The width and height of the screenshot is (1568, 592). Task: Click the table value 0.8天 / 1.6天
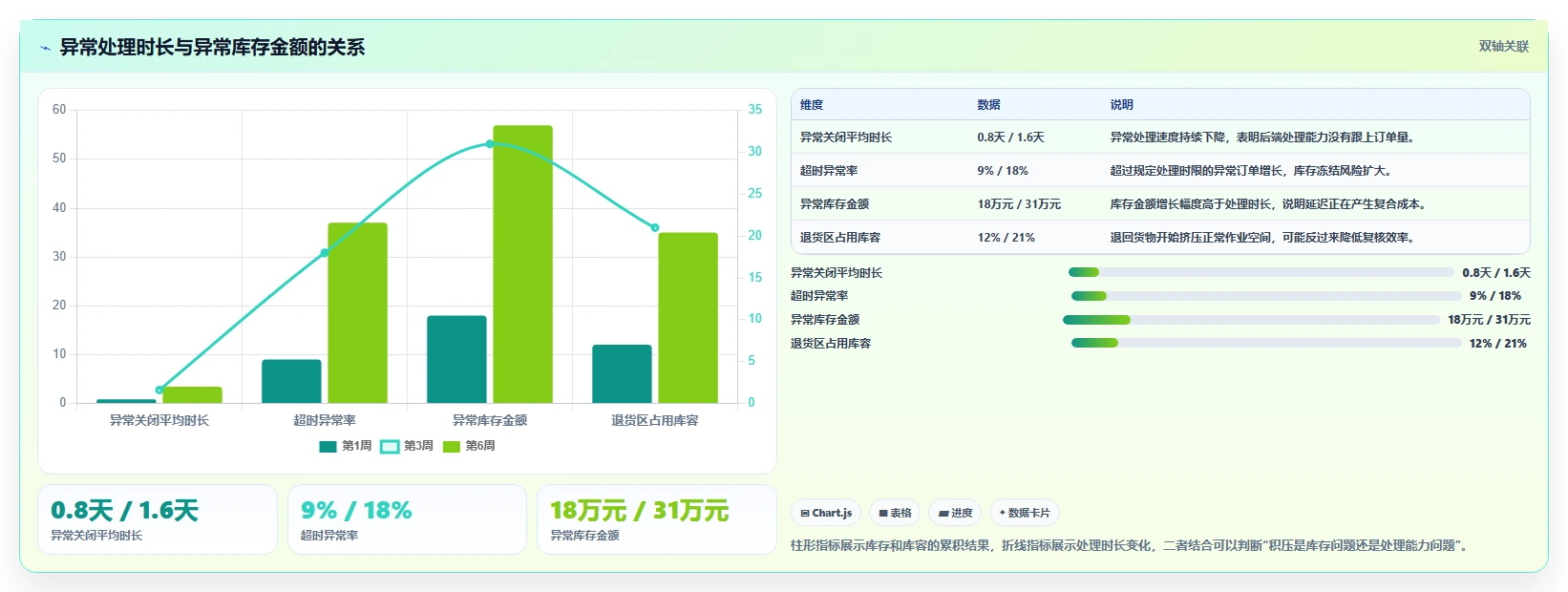[x=1010, y=137]
